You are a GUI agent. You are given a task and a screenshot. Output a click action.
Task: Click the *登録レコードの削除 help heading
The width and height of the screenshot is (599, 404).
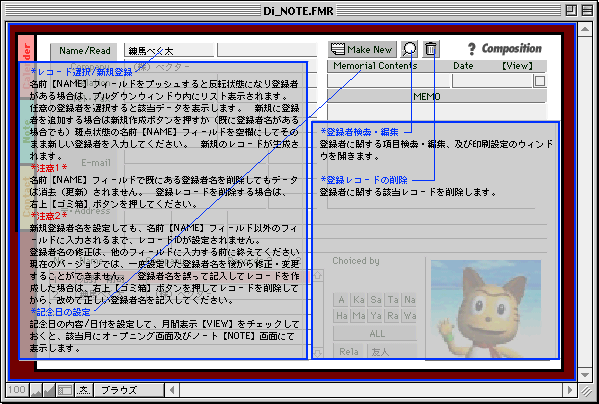[x=364, y=180]
